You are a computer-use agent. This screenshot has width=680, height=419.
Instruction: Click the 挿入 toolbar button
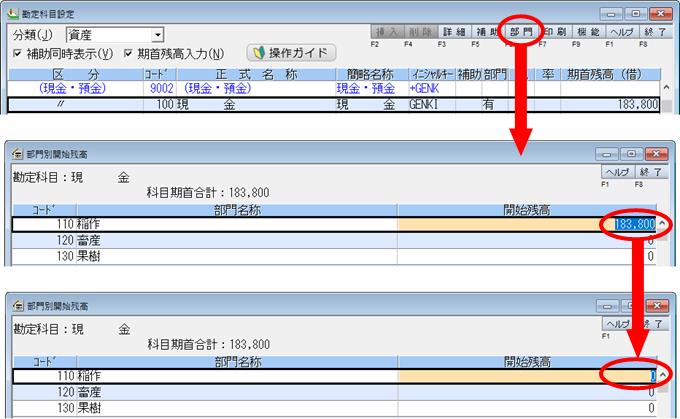coord(387,32)
